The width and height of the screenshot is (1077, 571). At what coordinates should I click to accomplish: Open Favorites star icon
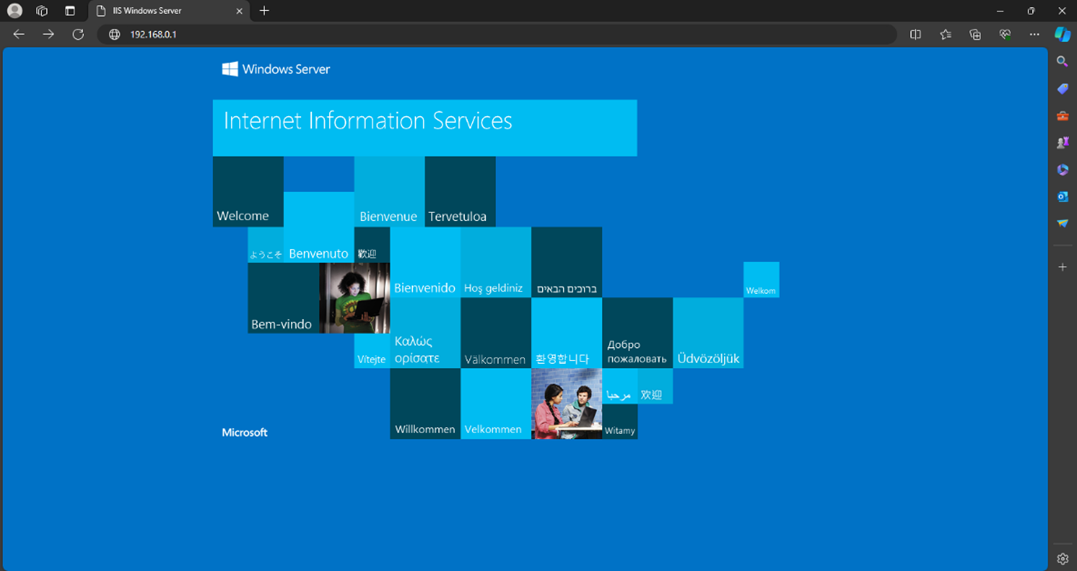(946, 34)
